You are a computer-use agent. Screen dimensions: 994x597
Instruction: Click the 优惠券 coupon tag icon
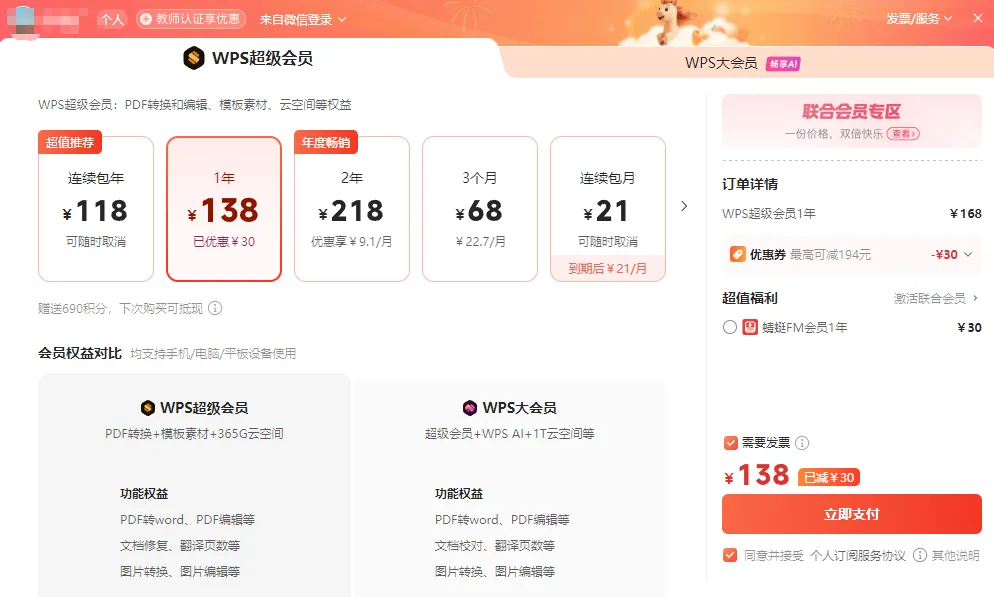(737, 254)
